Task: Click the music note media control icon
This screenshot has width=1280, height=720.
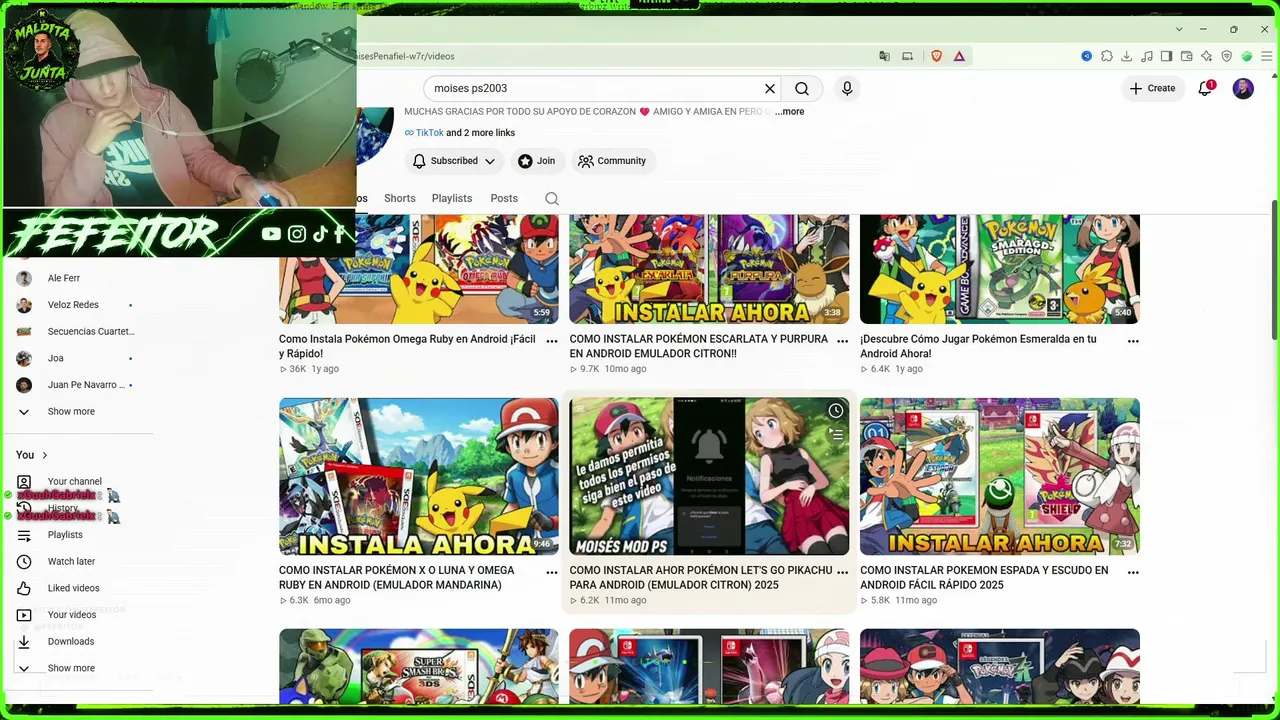Action: click(1147, 56)
